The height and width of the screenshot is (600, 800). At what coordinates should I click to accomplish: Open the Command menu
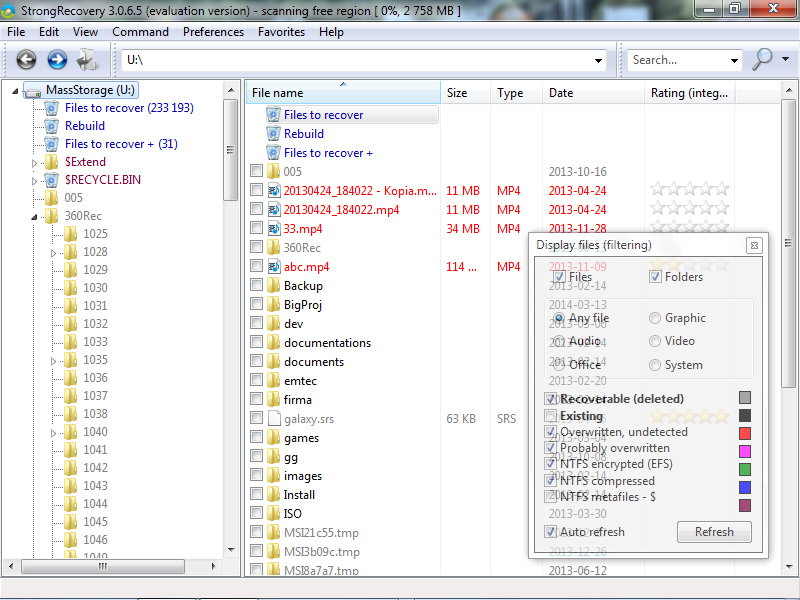click(140, 32)
